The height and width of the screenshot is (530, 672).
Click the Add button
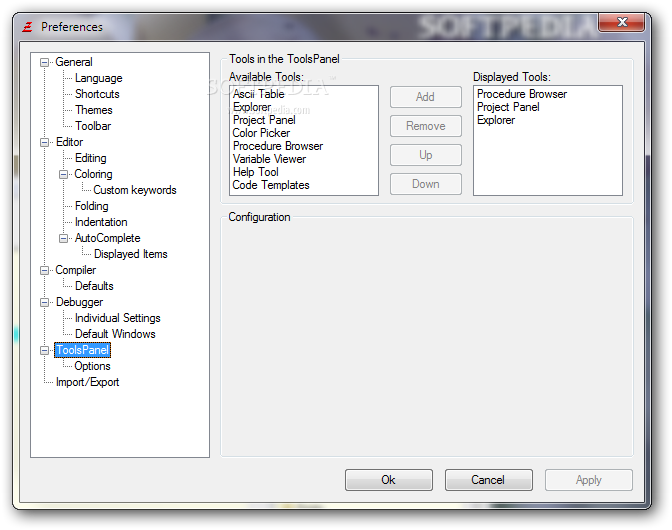pos(426,97)
